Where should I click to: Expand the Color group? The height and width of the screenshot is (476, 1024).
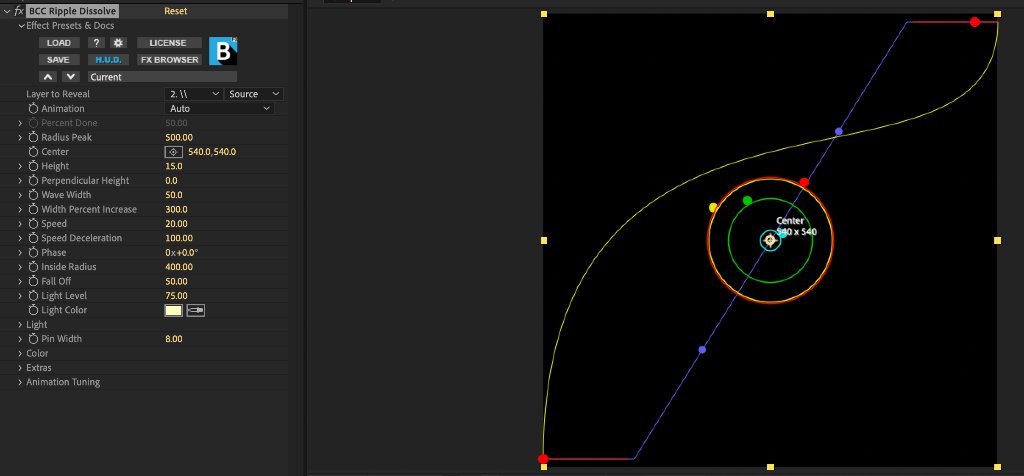(20, 353)
